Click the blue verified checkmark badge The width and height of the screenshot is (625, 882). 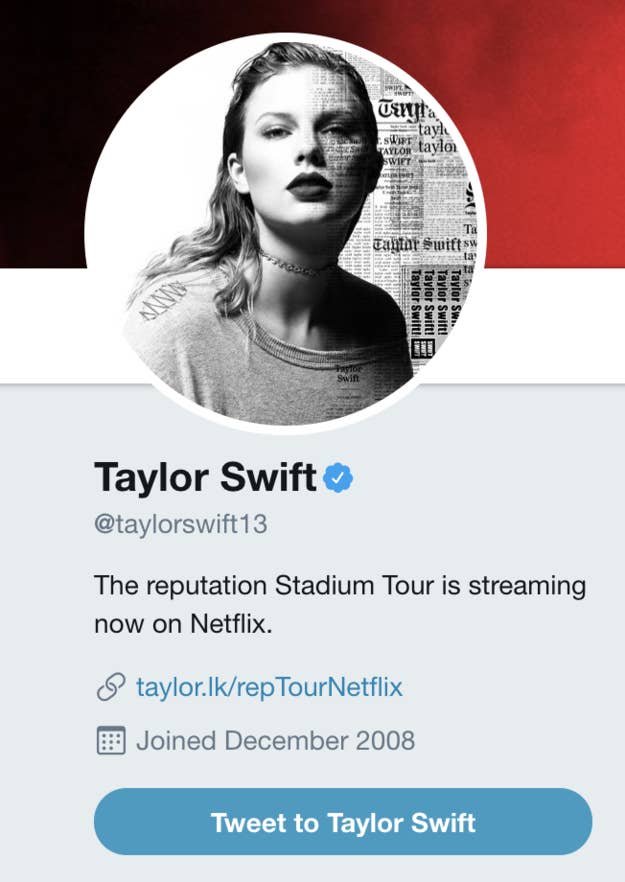[x=338, y=479]
